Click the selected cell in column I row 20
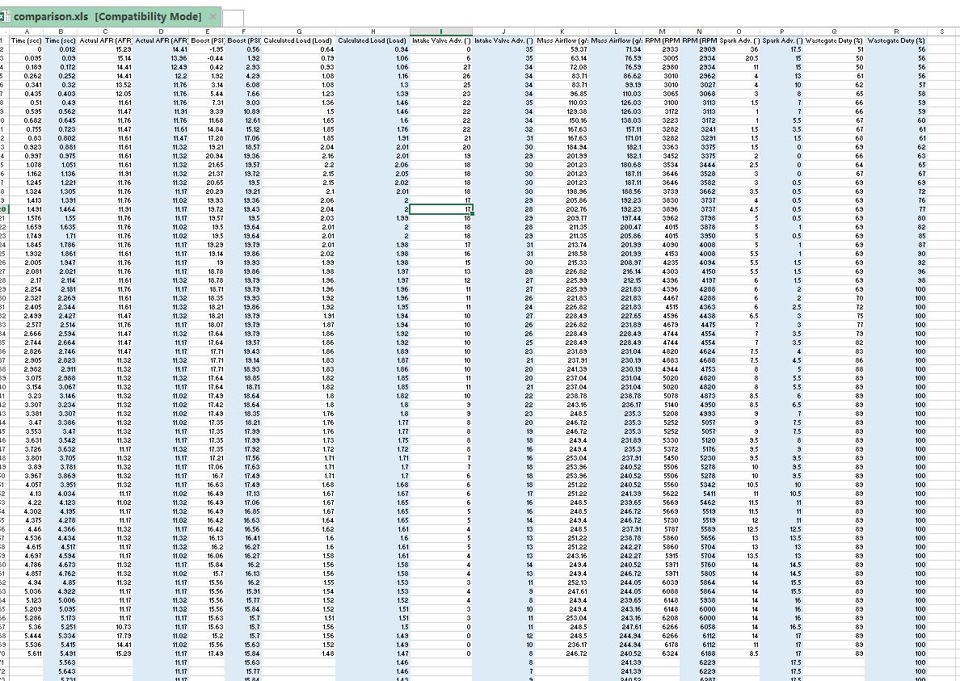The height and width of the screenshot is (681, 960). pos(441,209)
